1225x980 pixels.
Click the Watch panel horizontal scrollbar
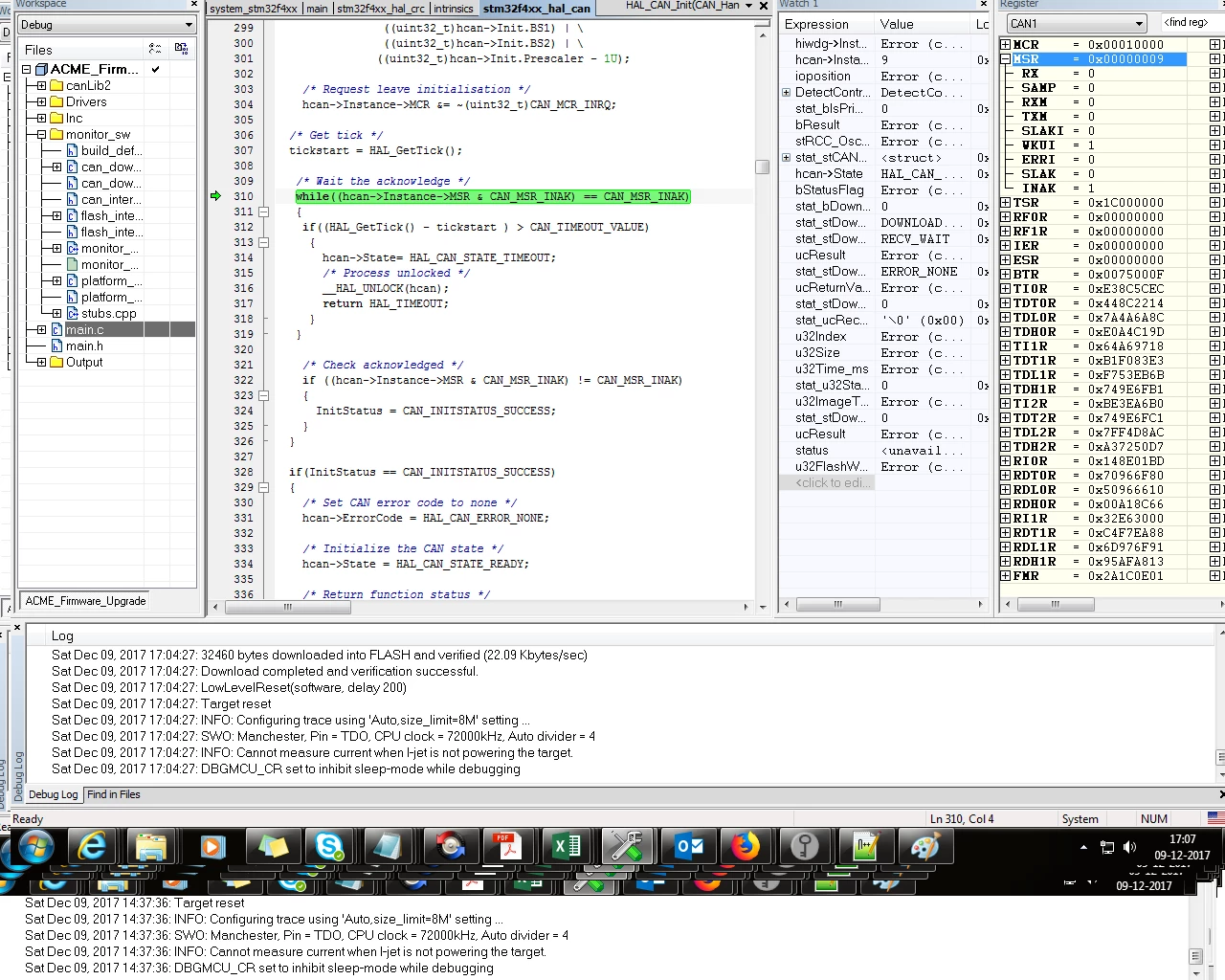(837, 604)
